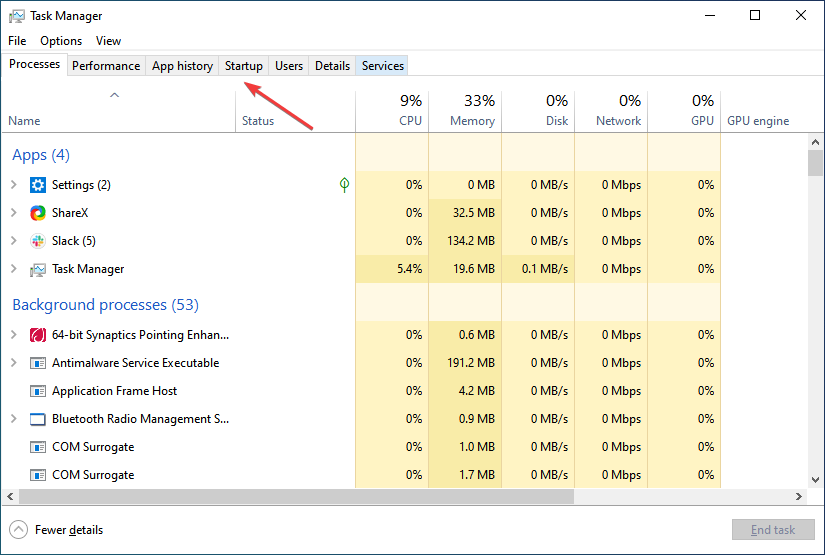The image size is (825, 555).
Task: Expand the ShareX process row
Action: [x=14, y=213]
